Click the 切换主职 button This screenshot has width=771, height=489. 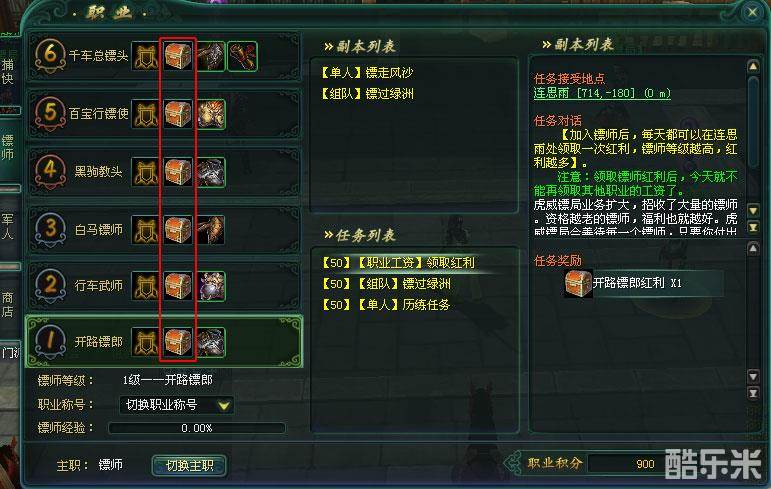point(189,465)
